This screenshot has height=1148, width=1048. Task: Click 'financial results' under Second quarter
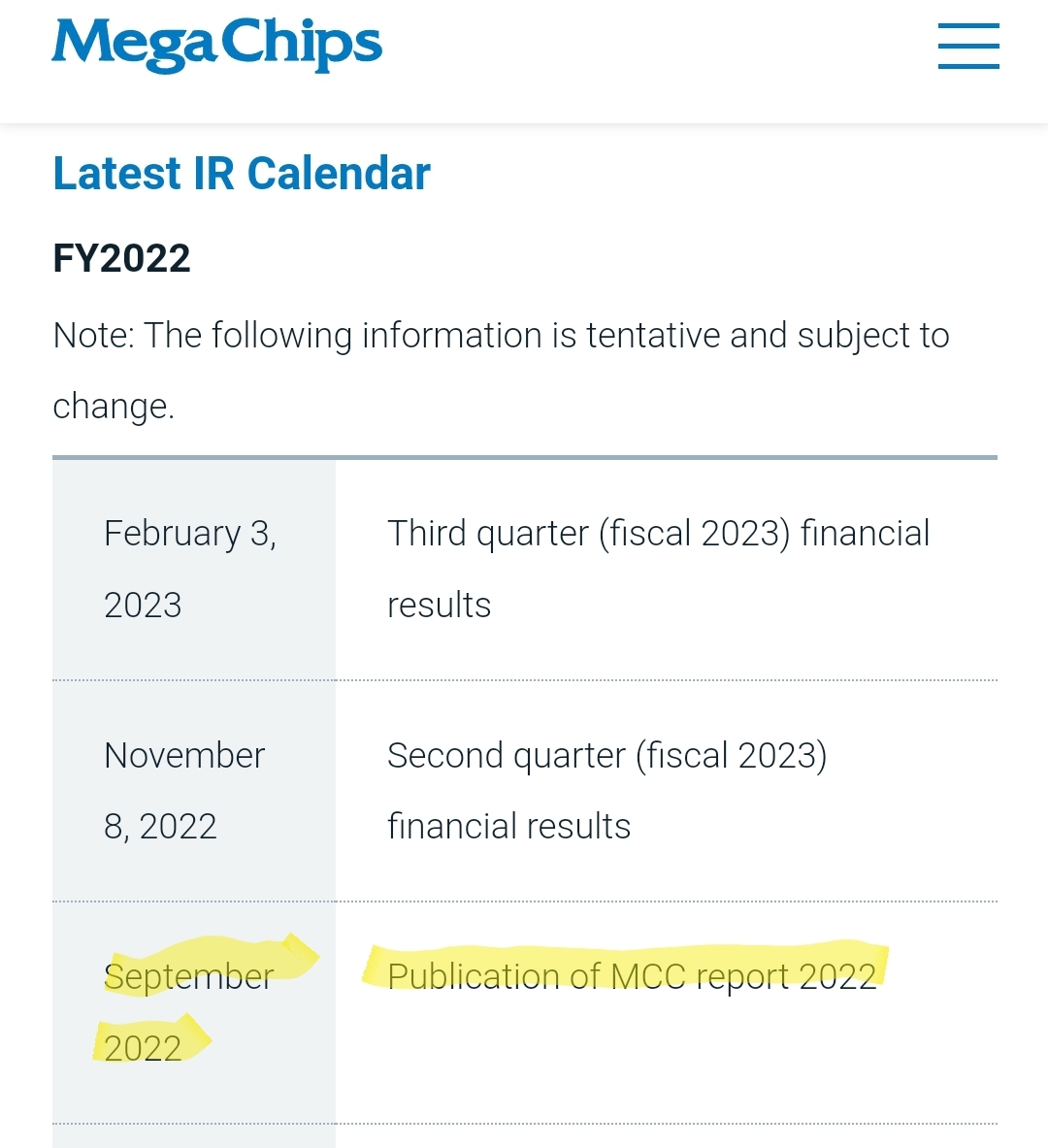pyautogui.click(x=509, y=827)
